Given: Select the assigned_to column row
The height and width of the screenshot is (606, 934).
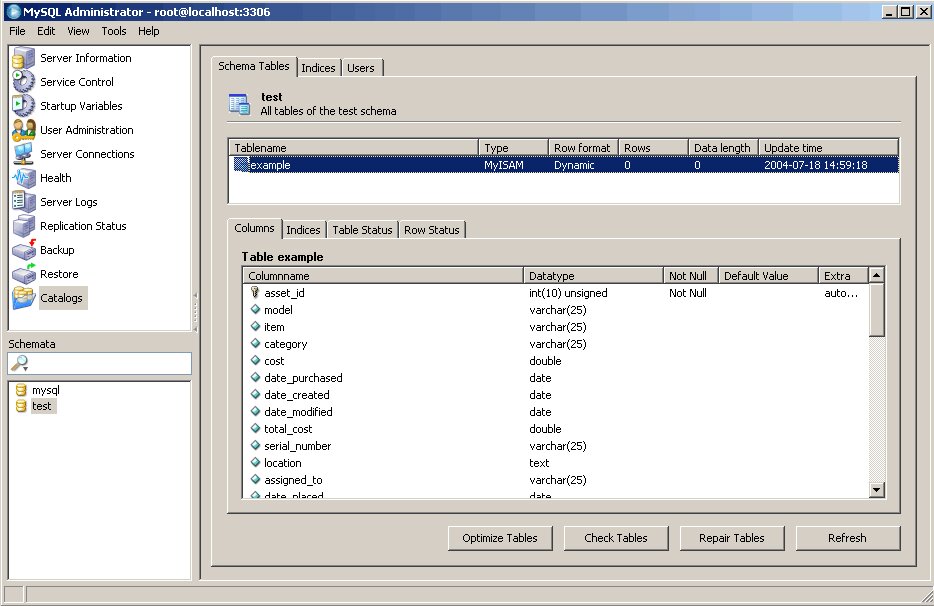Looking at the screenshot, I should click(556, 480).
